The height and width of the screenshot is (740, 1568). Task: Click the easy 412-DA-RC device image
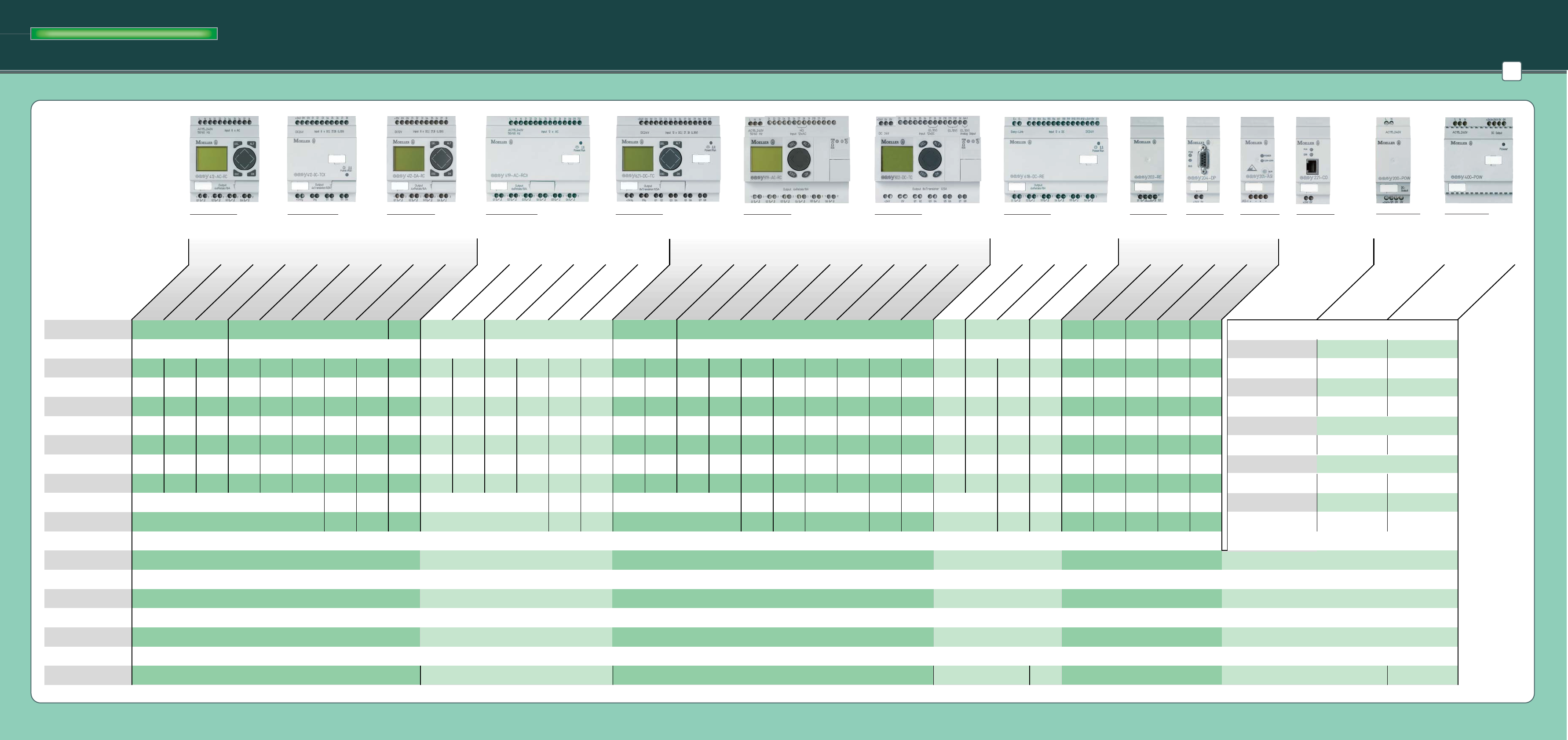(421, 159)
